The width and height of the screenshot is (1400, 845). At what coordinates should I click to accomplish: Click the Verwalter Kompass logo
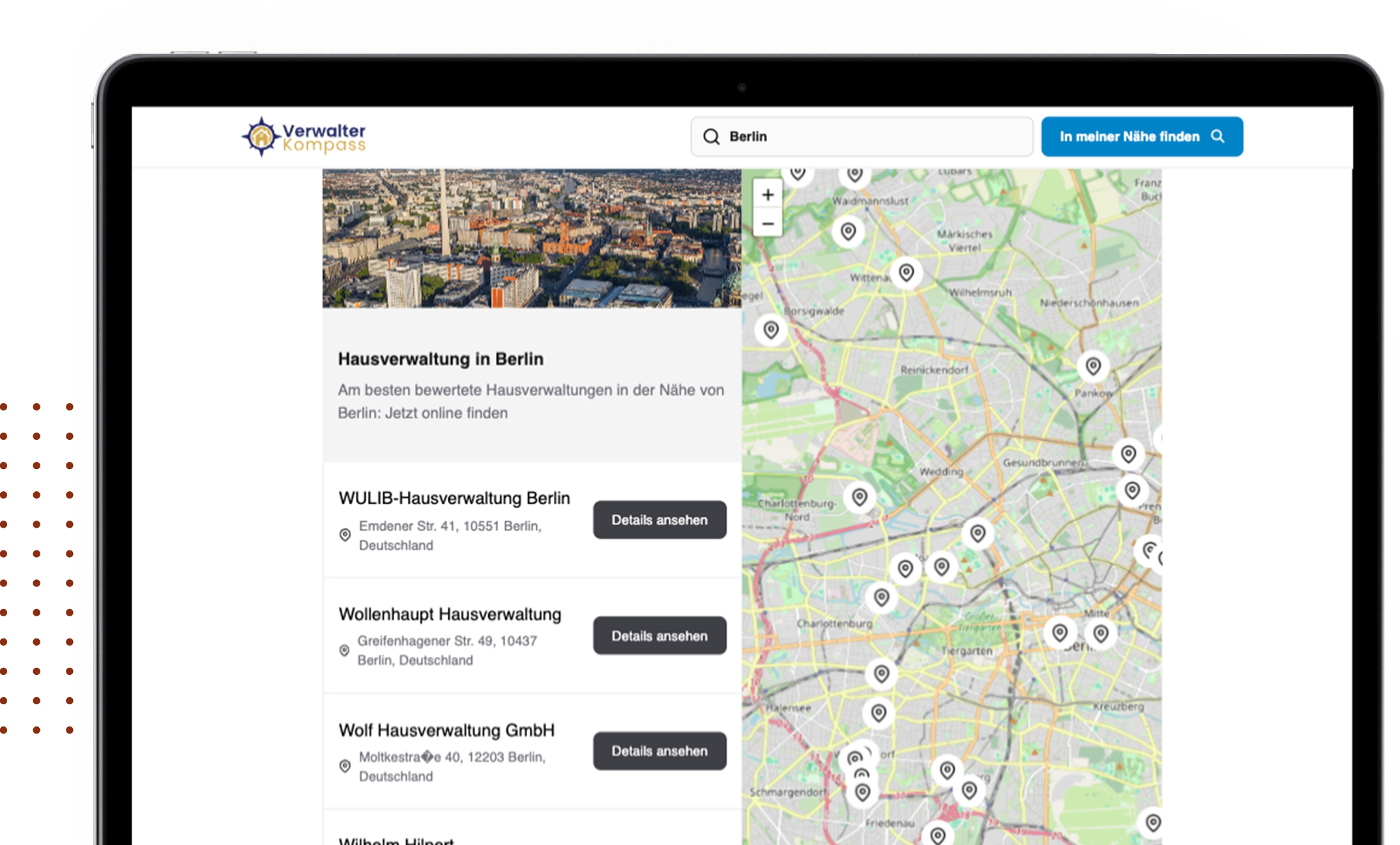[304, 137]
